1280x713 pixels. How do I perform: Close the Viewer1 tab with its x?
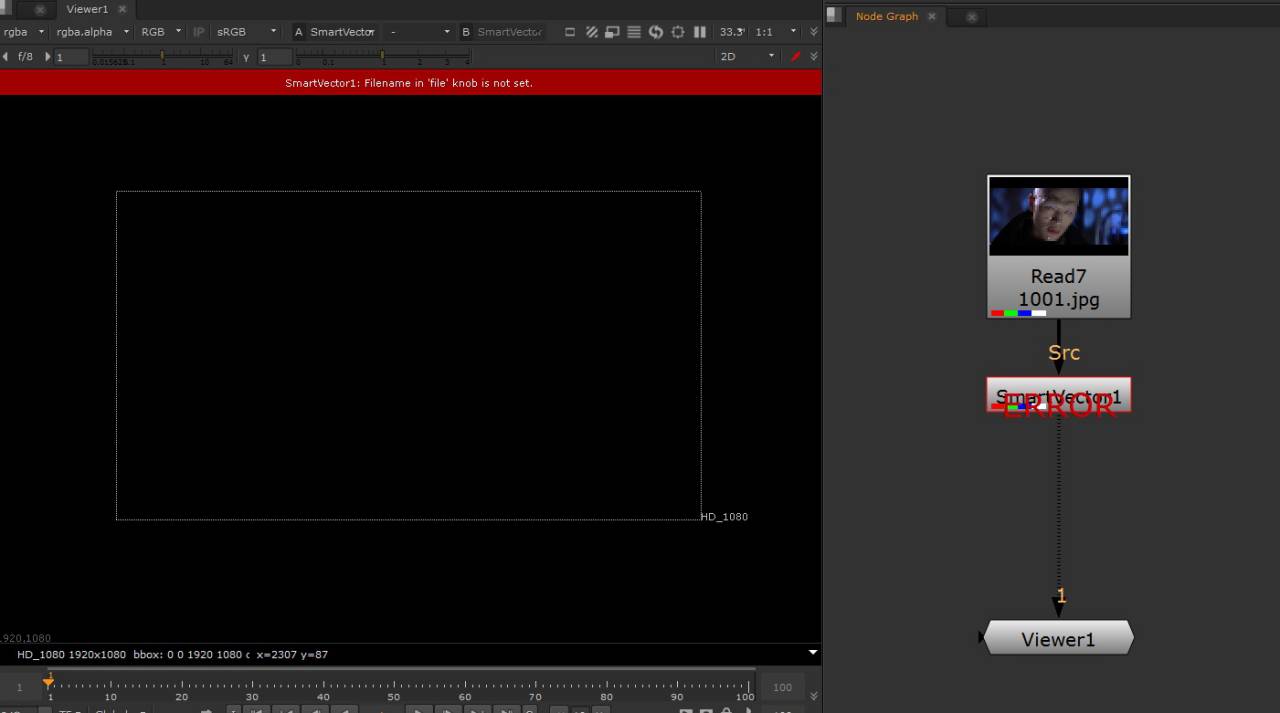point(122,9)
